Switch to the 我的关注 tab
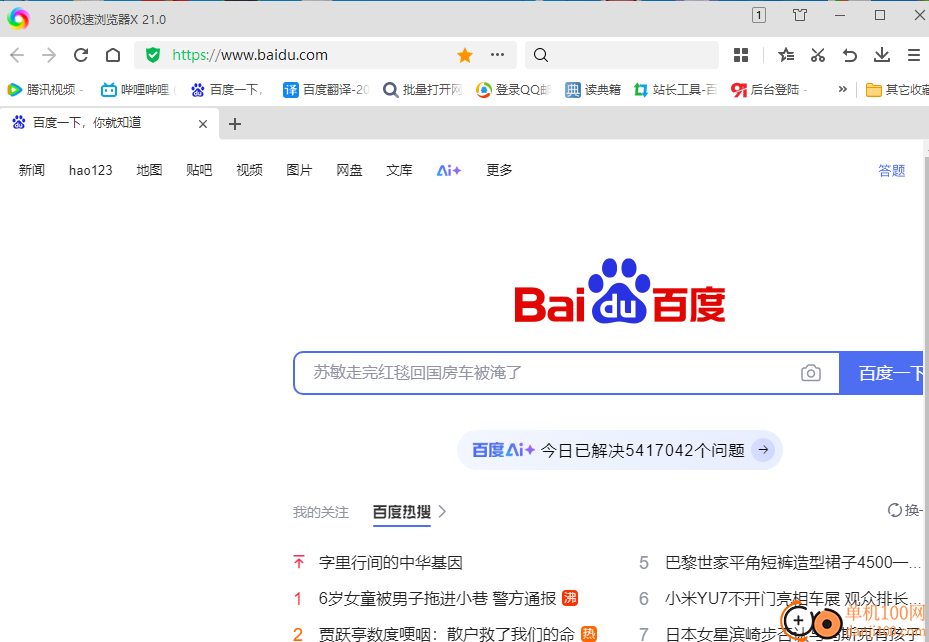The image size is (929, 642). pyautogui.click(x=321, y=512)
